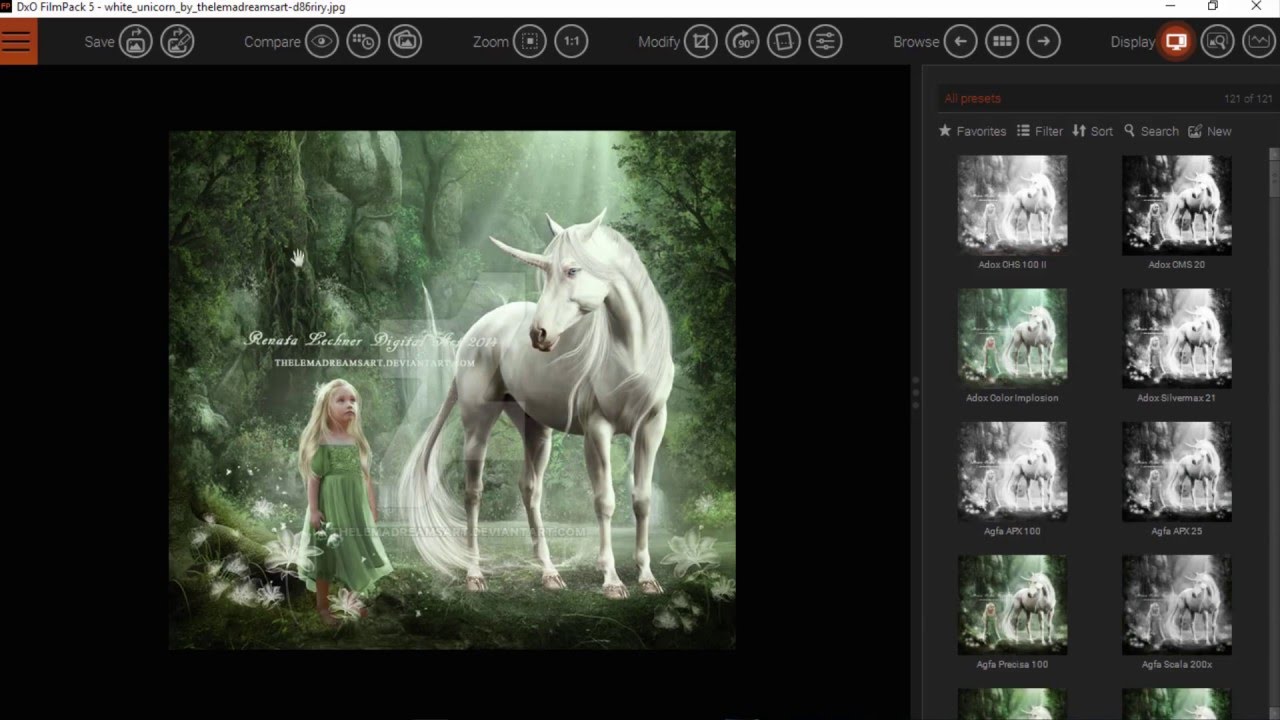Toggle the histogram display icon
The width and height of the screenshot is (1280, 720).
point(1258,42)
